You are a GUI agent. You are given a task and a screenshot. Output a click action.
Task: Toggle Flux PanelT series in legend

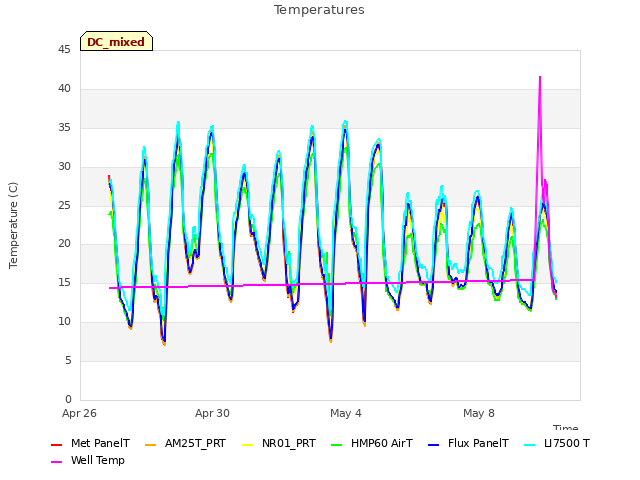[468, 443]
